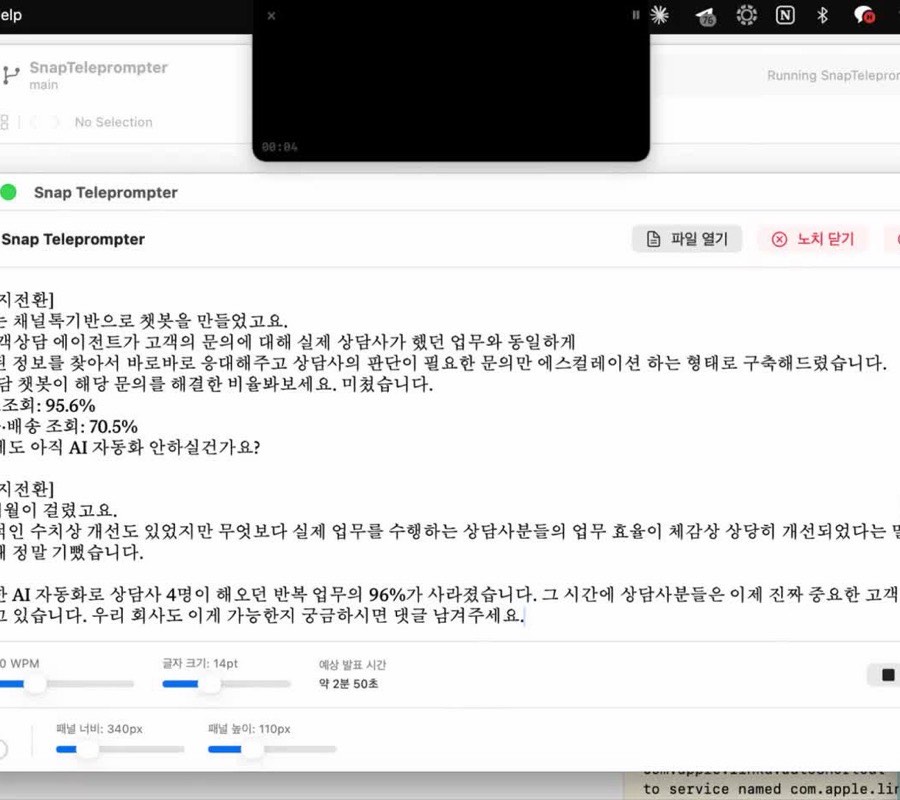Viewport: 900px width, 800px height.
Task: Click the Xcode branch icon beside SnapTeleprompter
Action: pyautogui.click(x=10, y=75)
